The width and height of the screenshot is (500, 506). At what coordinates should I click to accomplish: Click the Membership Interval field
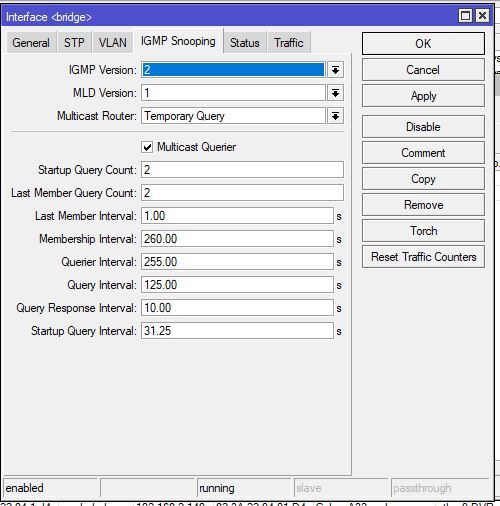237,239
